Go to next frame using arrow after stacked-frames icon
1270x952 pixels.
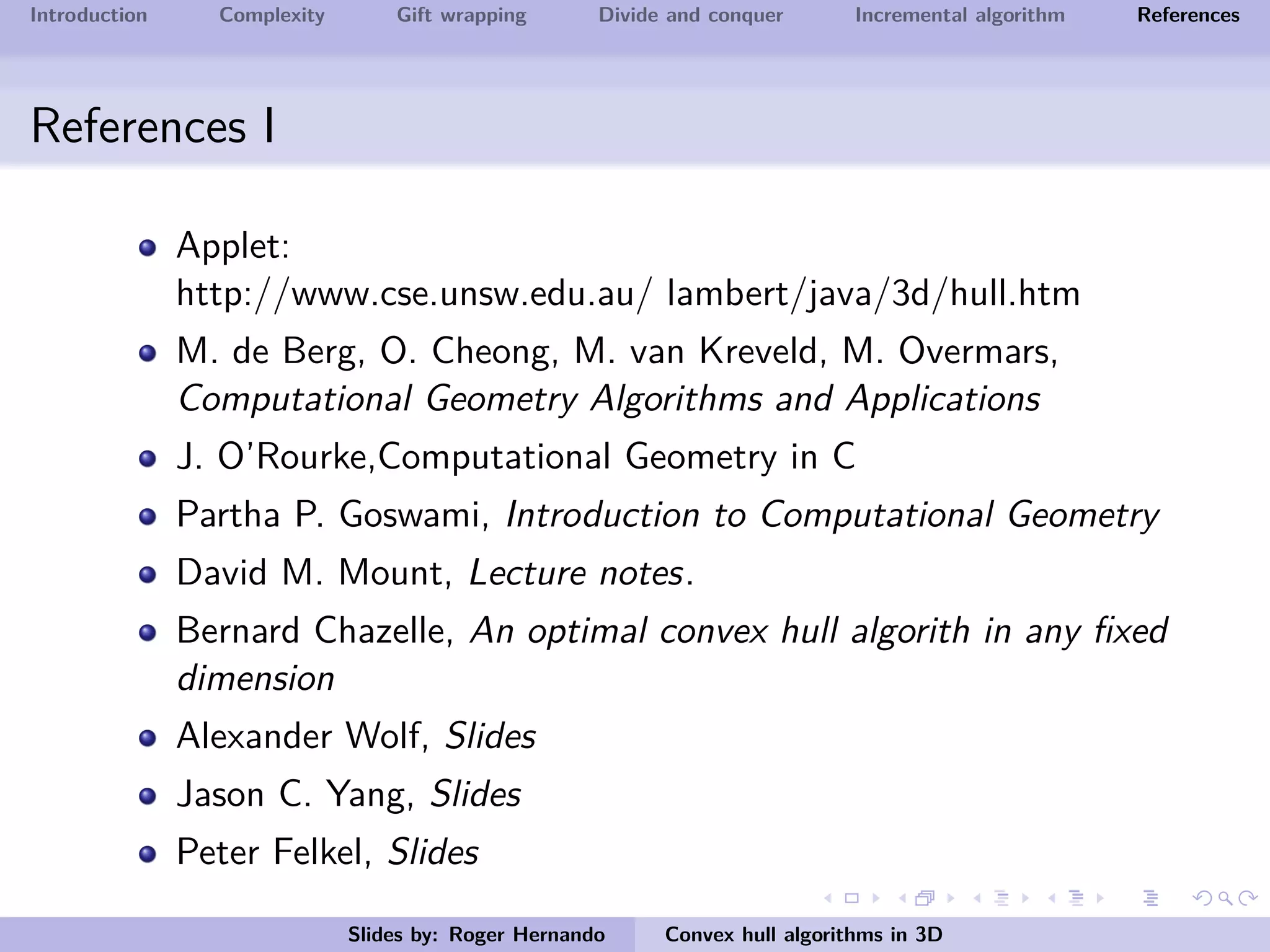pos(951,898)
